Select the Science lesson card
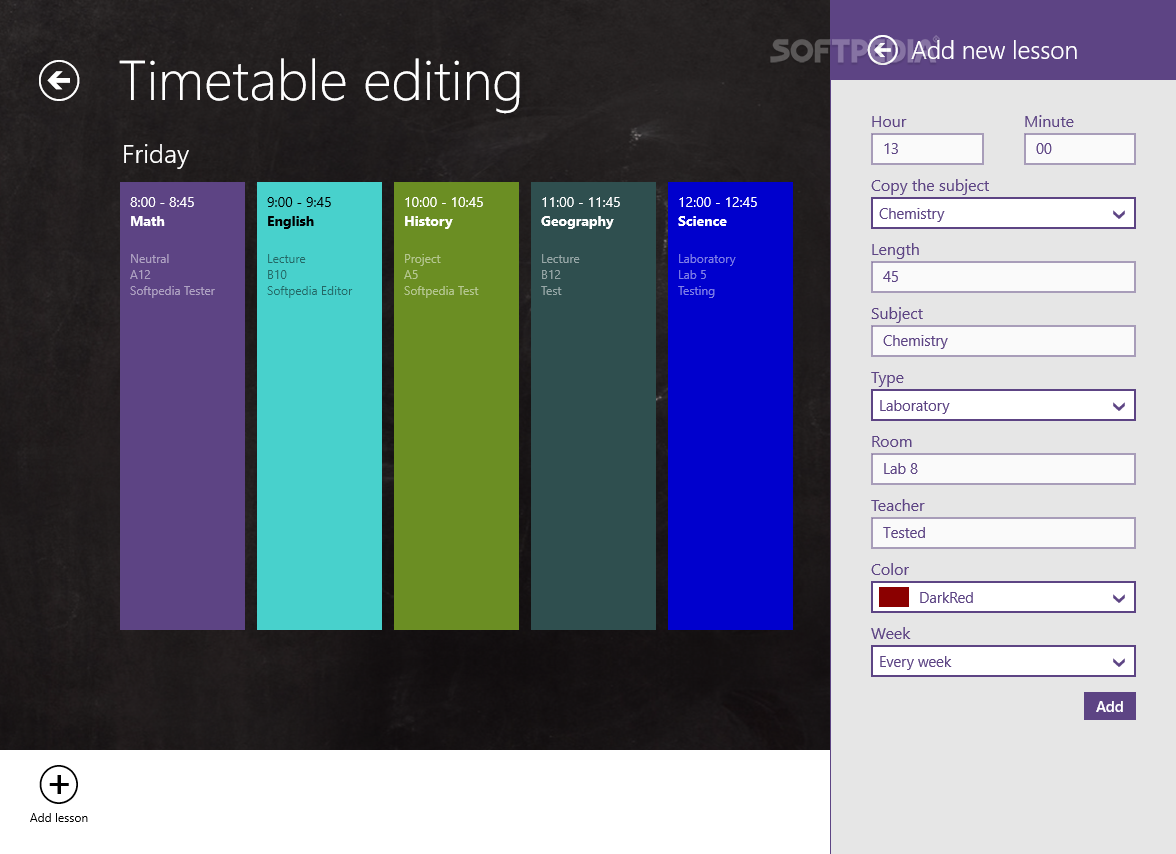The width and height of the screenshot is (1176, 854). (730, 406)
